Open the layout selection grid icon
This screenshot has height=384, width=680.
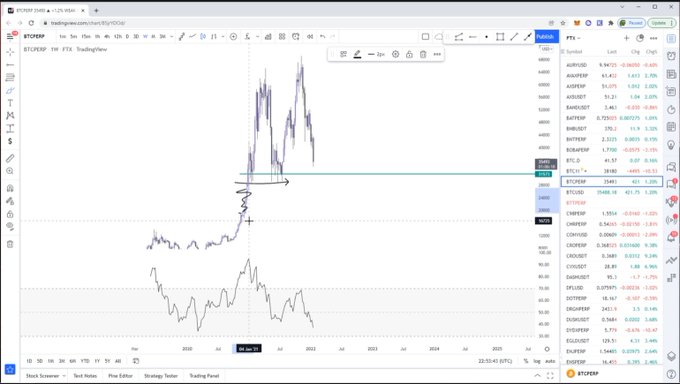(282, 36)
